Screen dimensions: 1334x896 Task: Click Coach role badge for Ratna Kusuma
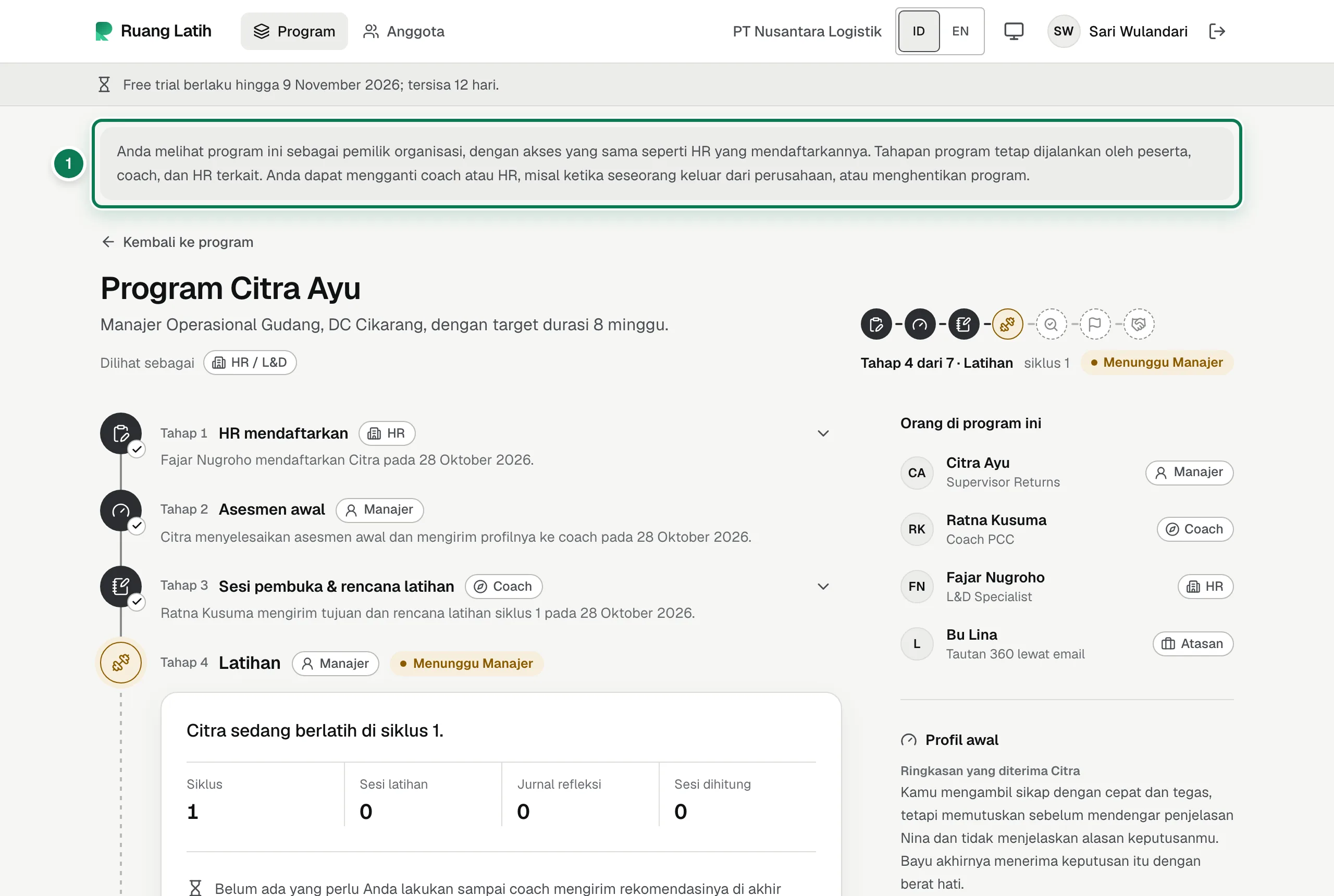click(1195, 529)
